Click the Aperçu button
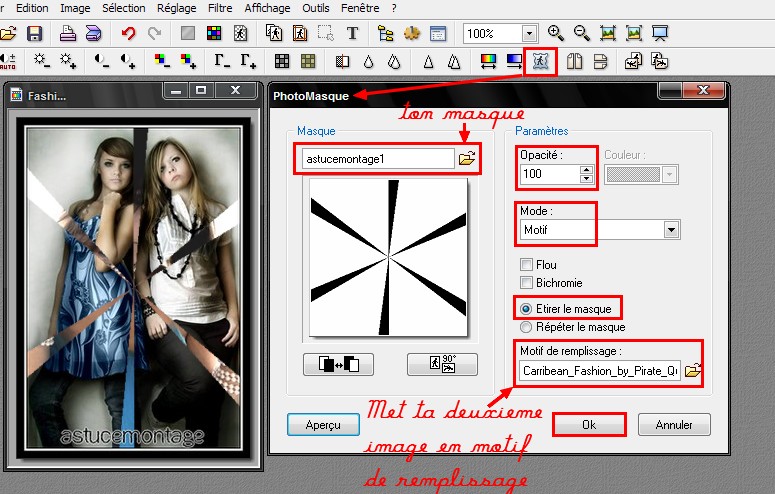 (323, 425)
